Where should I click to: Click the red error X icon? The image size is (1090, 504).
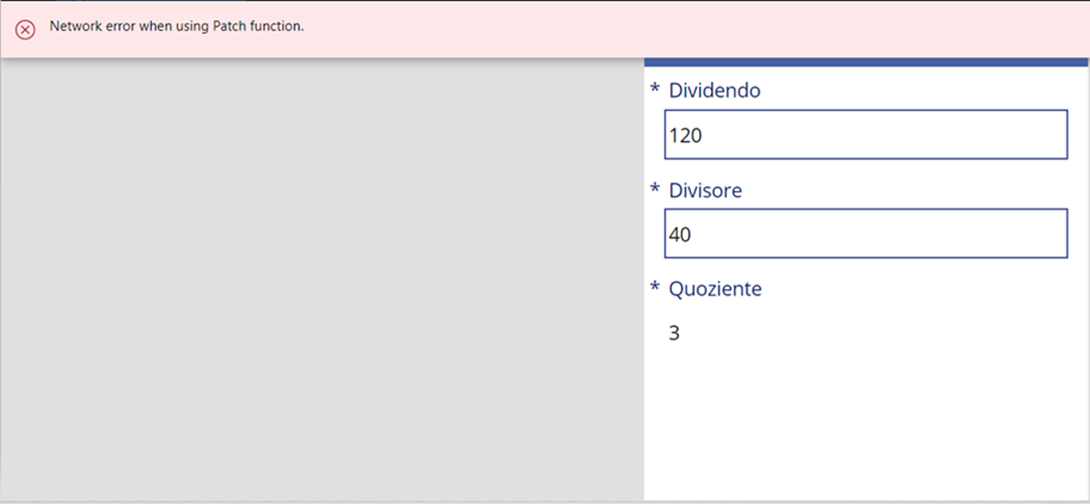pos(26,29)
